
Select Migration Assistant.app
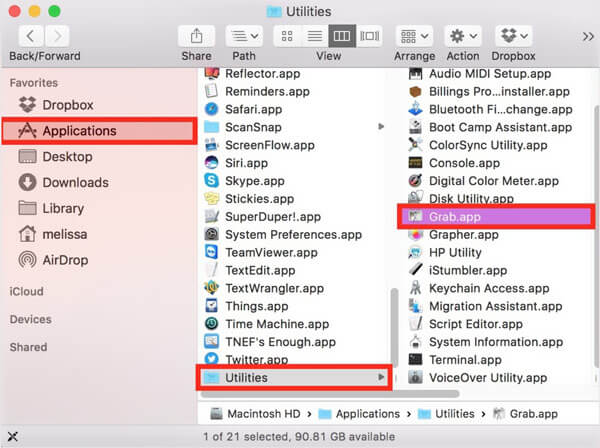tap(497, 306)
